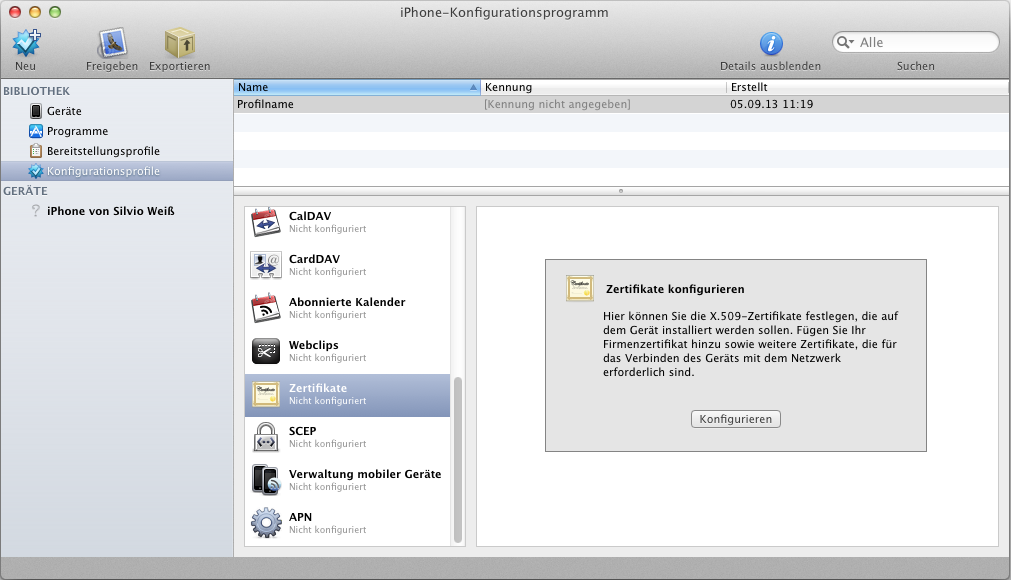Viewport: 1011px width, 580px height.
Task: Select Geräte in the library sidebar
Action: (x=117, y=111)
